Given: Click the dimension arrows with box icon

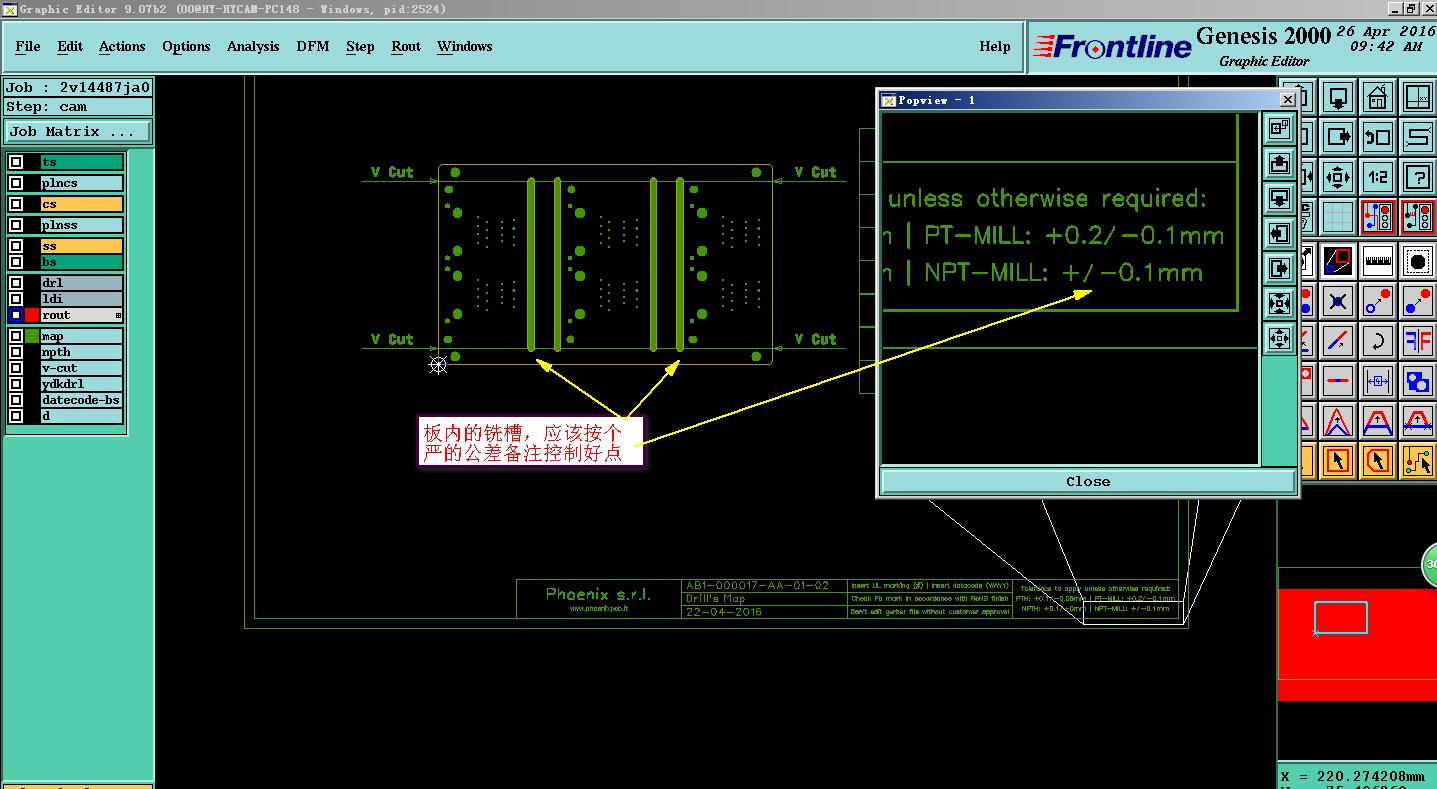Looking at the screenshot, I should click(1378, 381).
